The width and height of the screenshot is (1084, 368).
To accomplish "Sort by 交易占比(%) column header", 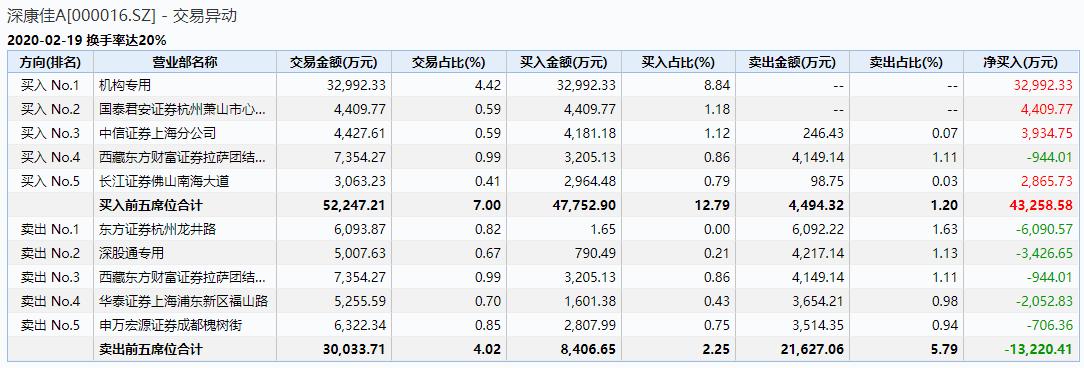I will pos(449,62).
